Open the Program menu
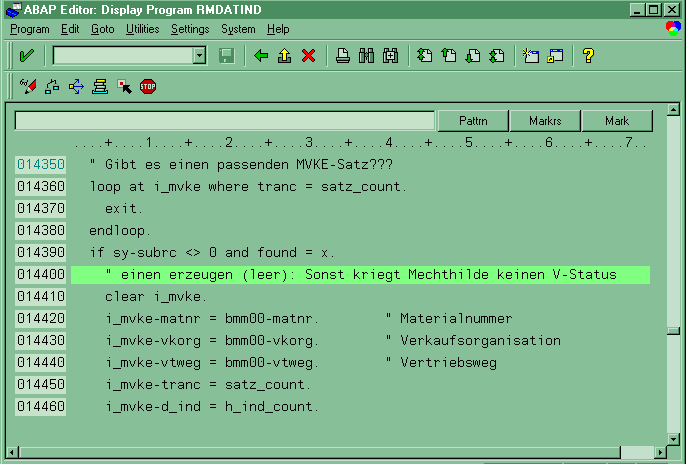This screenshot has width=686, height=464. [29, 30]
